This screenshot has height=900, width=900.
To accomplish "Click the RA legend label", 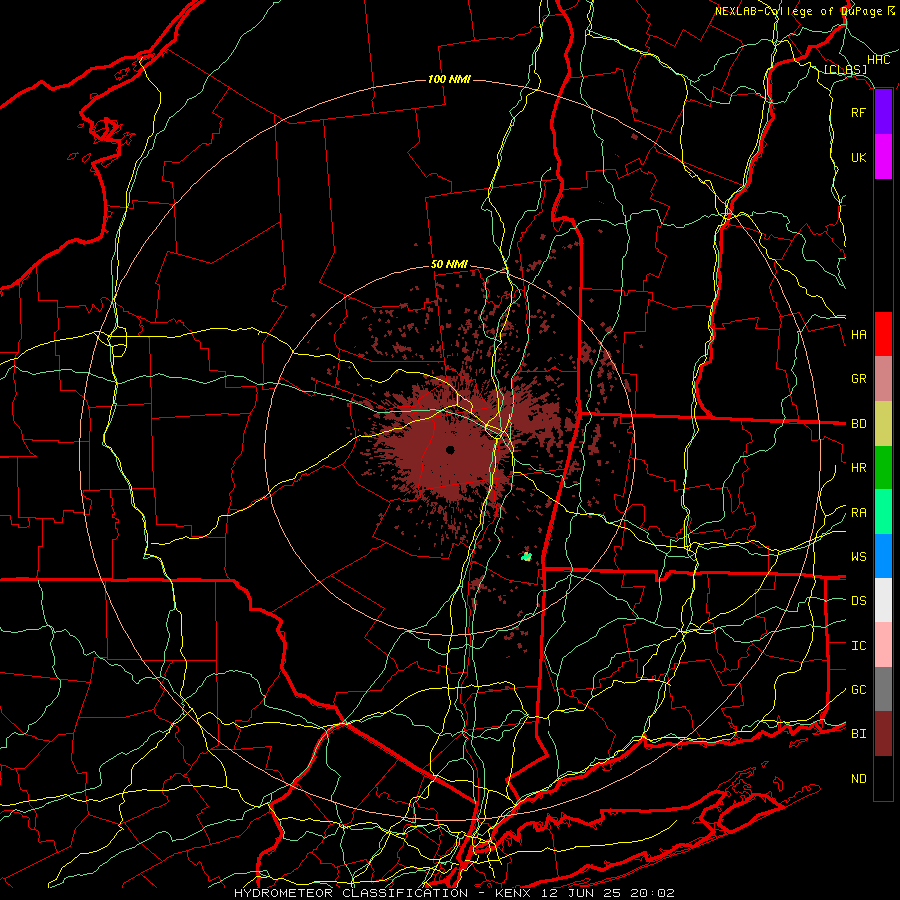I will [858, 513].
